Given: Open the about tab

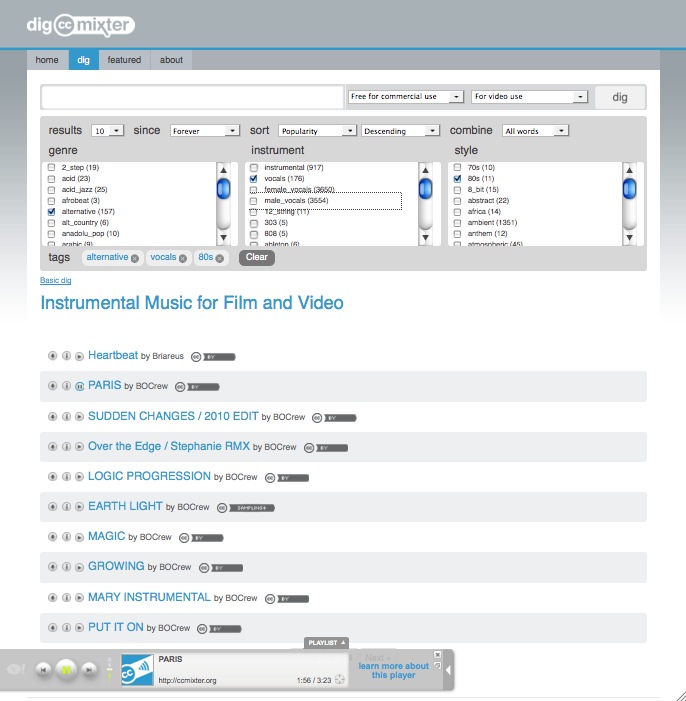Looking at the screenshot, I should click(171, 60).
